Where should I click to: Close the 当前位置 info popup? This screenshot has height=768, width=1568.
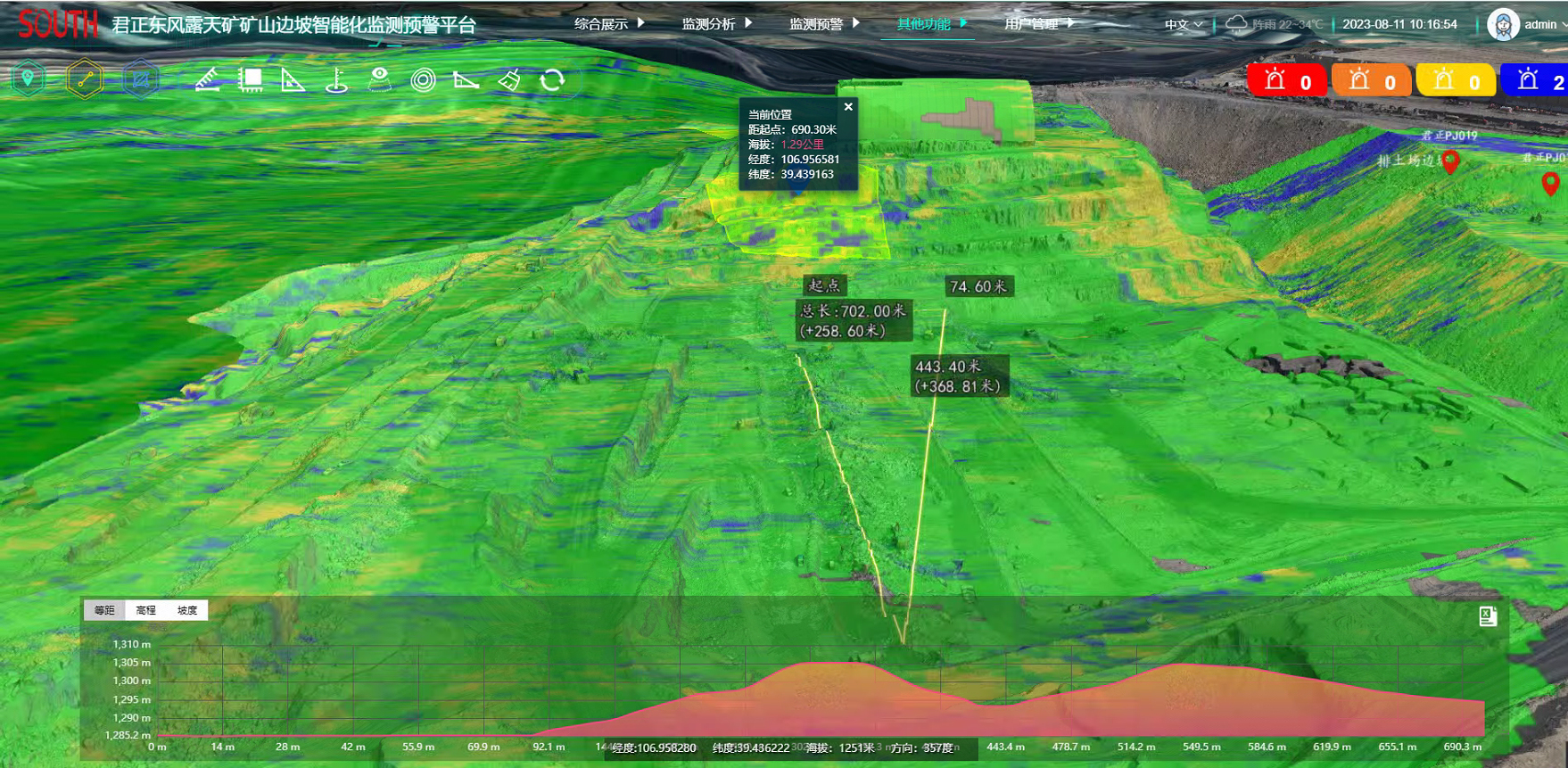848,107
